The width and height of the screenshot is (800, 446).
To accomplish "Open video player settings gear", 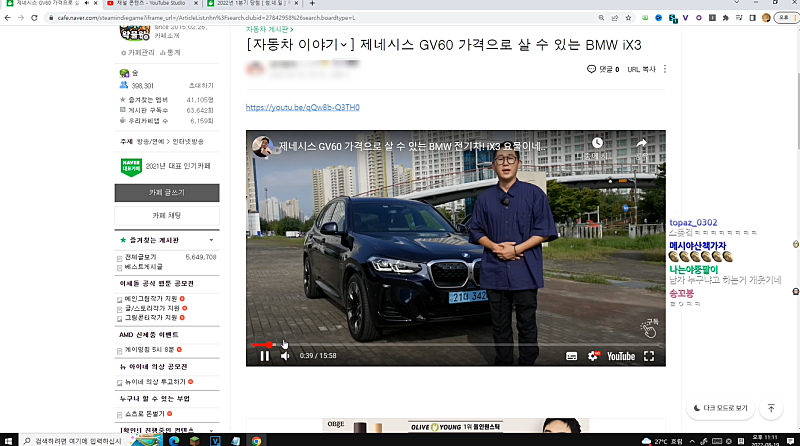I will (x=592, y=356).
